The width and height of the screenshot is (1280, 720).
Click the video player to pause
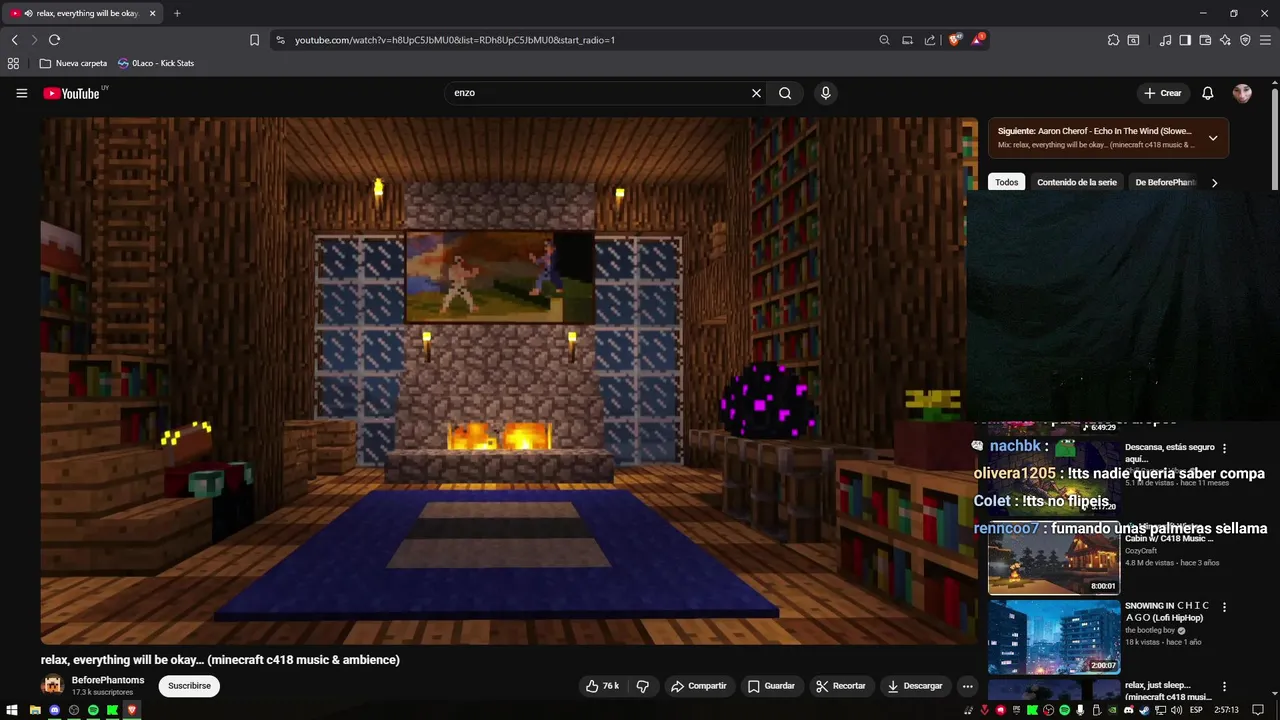[x=509, y=381]
